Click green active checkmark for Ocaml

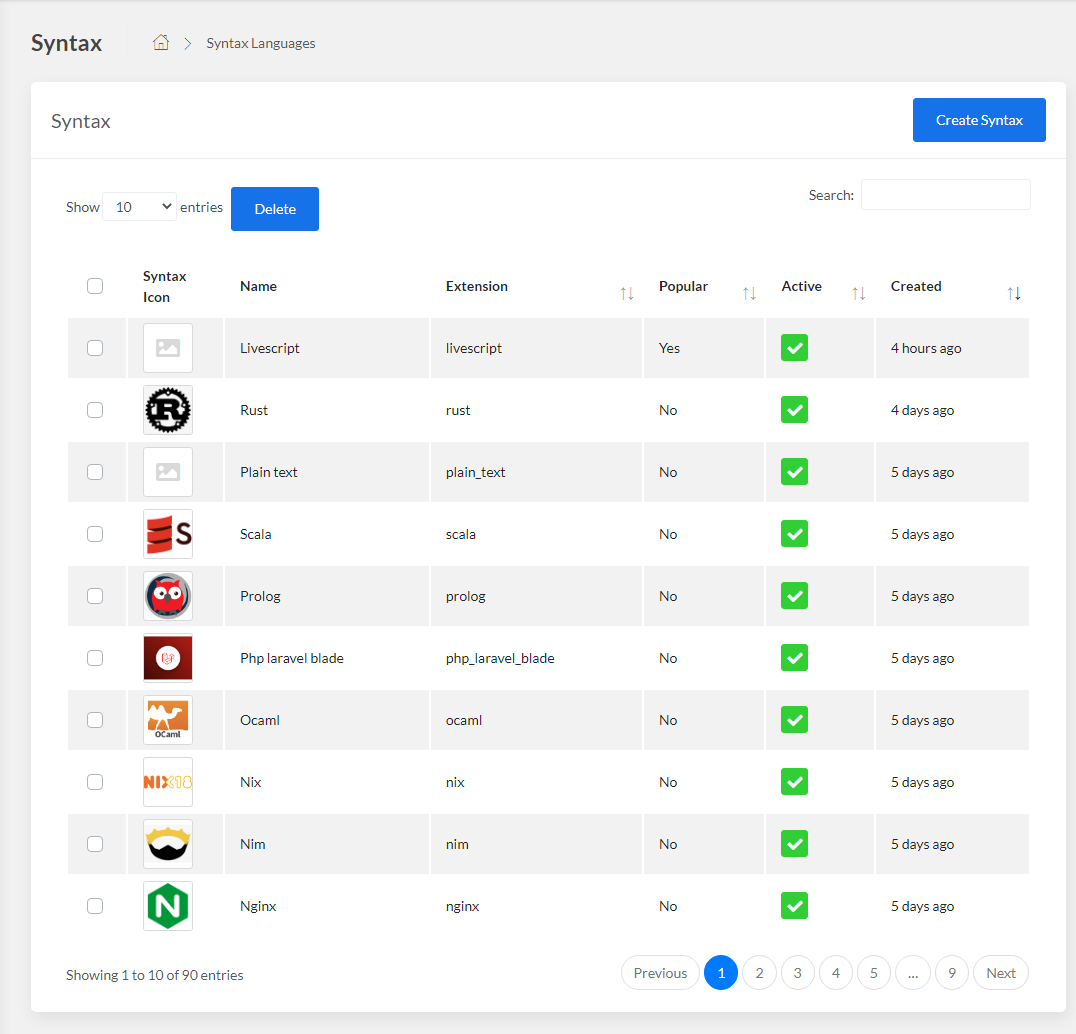point(795,720)
